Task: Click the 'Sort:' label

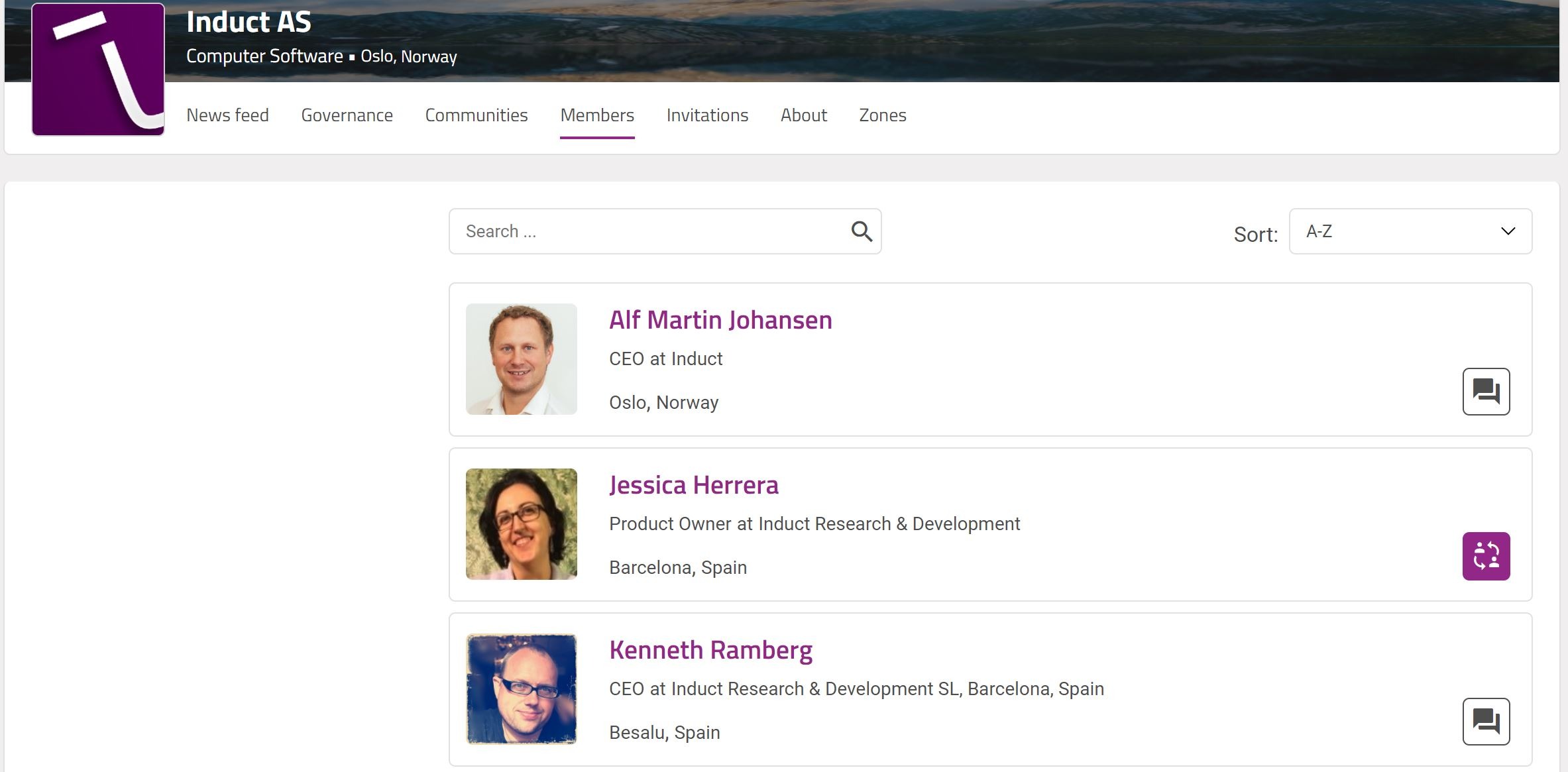Action: click(x=1255, y=234)
